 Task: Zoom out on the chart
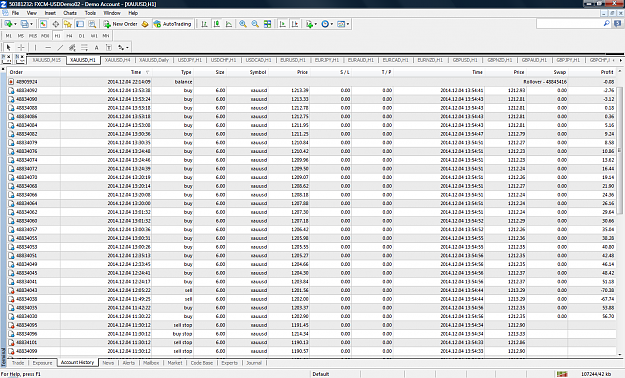(x=255, y=24)
